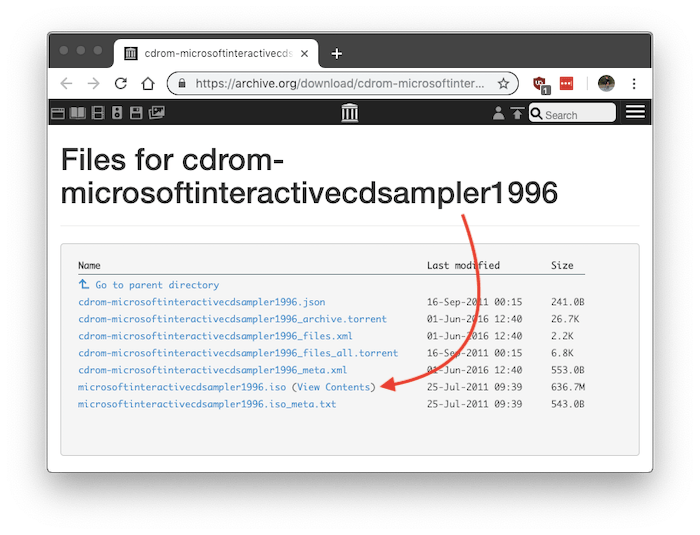Screen dimensions: 700x535
Task: Open the Video (film strip) media icon
Action: coord(97,113)
